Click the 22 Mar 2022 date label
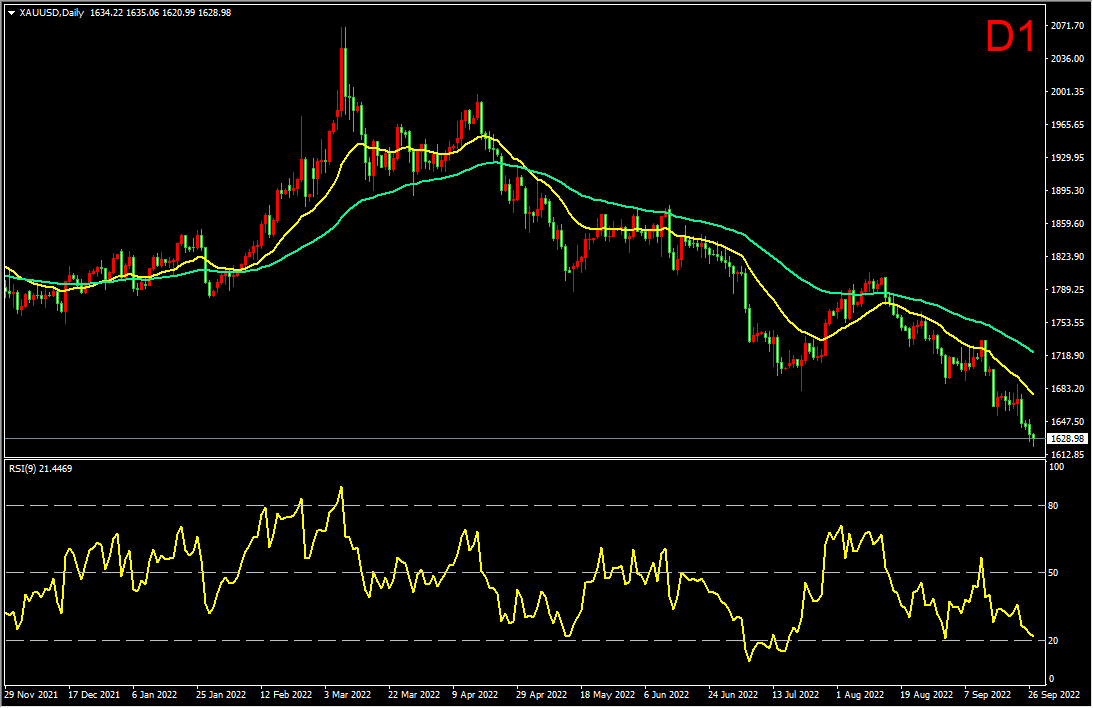The width and height of the screenshot is (1093, 708). pyautogui.click(x=414, y=695)
